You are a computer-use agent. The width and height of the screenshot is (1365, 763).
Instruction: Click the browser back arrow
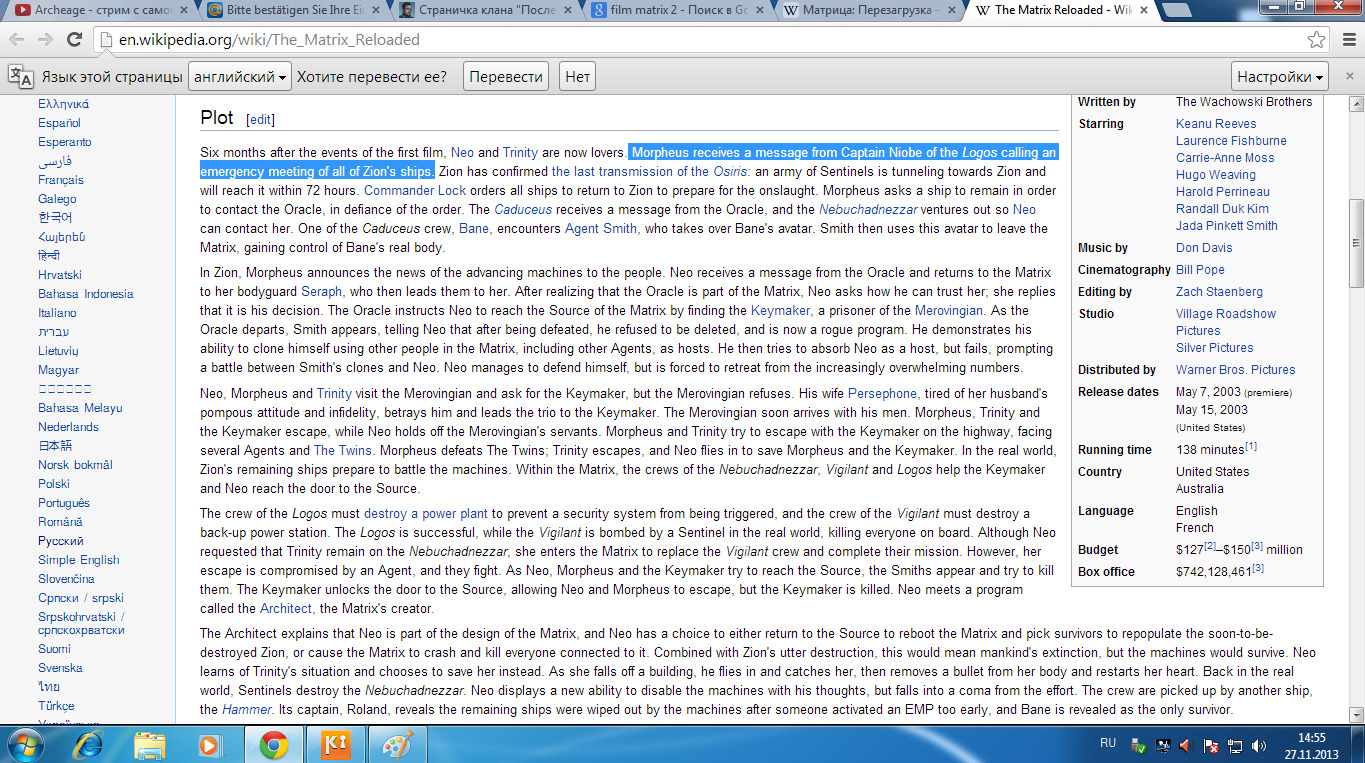(x=17, y=40)
